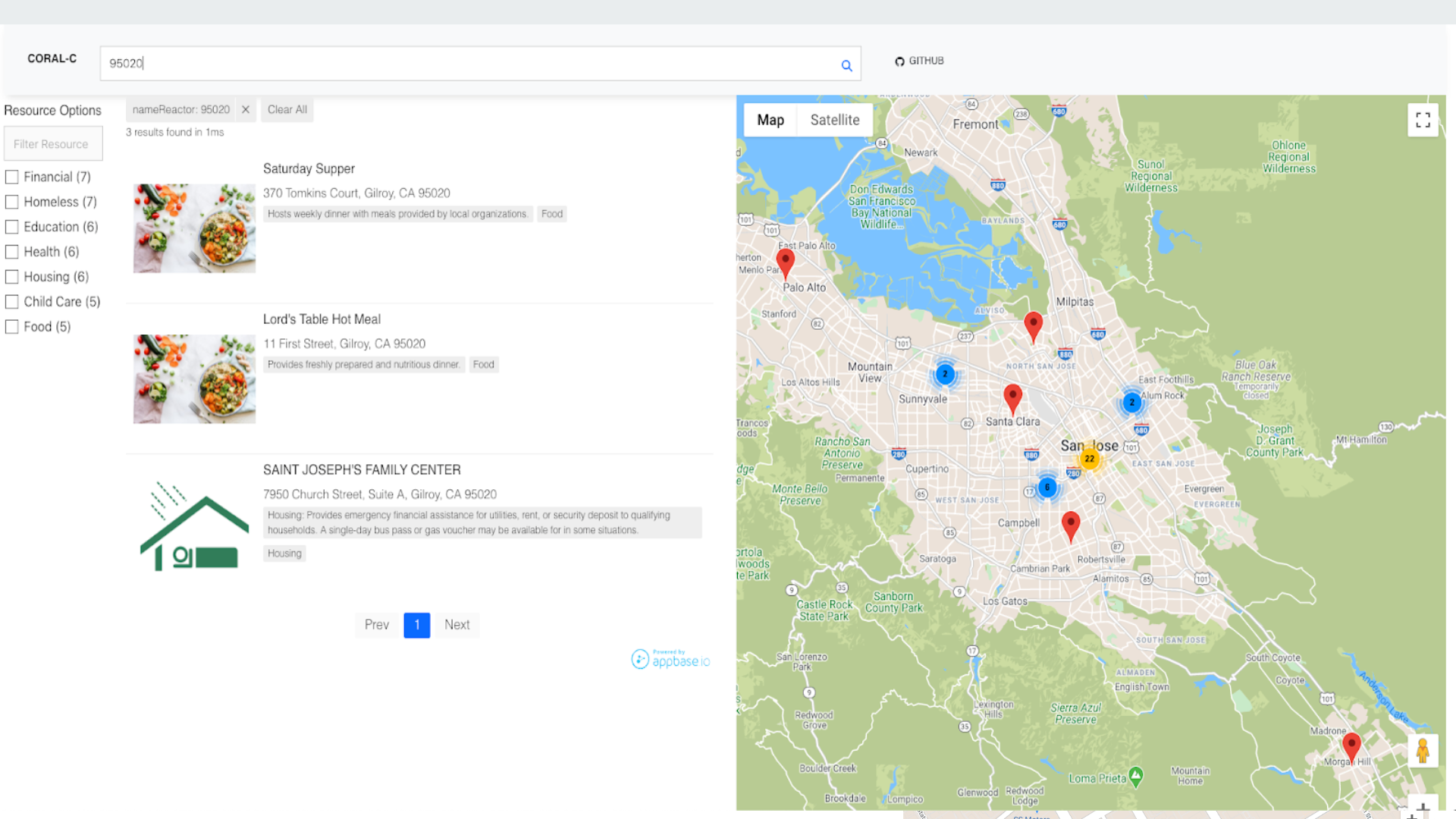Click the Street View pegman icon
The height and width of the screenshot is (819, 1456).
tap(1423, 751)
